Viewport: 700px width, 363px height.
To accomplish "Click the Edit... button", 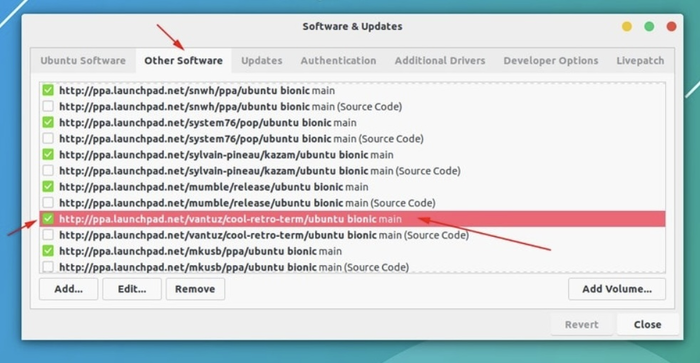I will pos(132,289).
